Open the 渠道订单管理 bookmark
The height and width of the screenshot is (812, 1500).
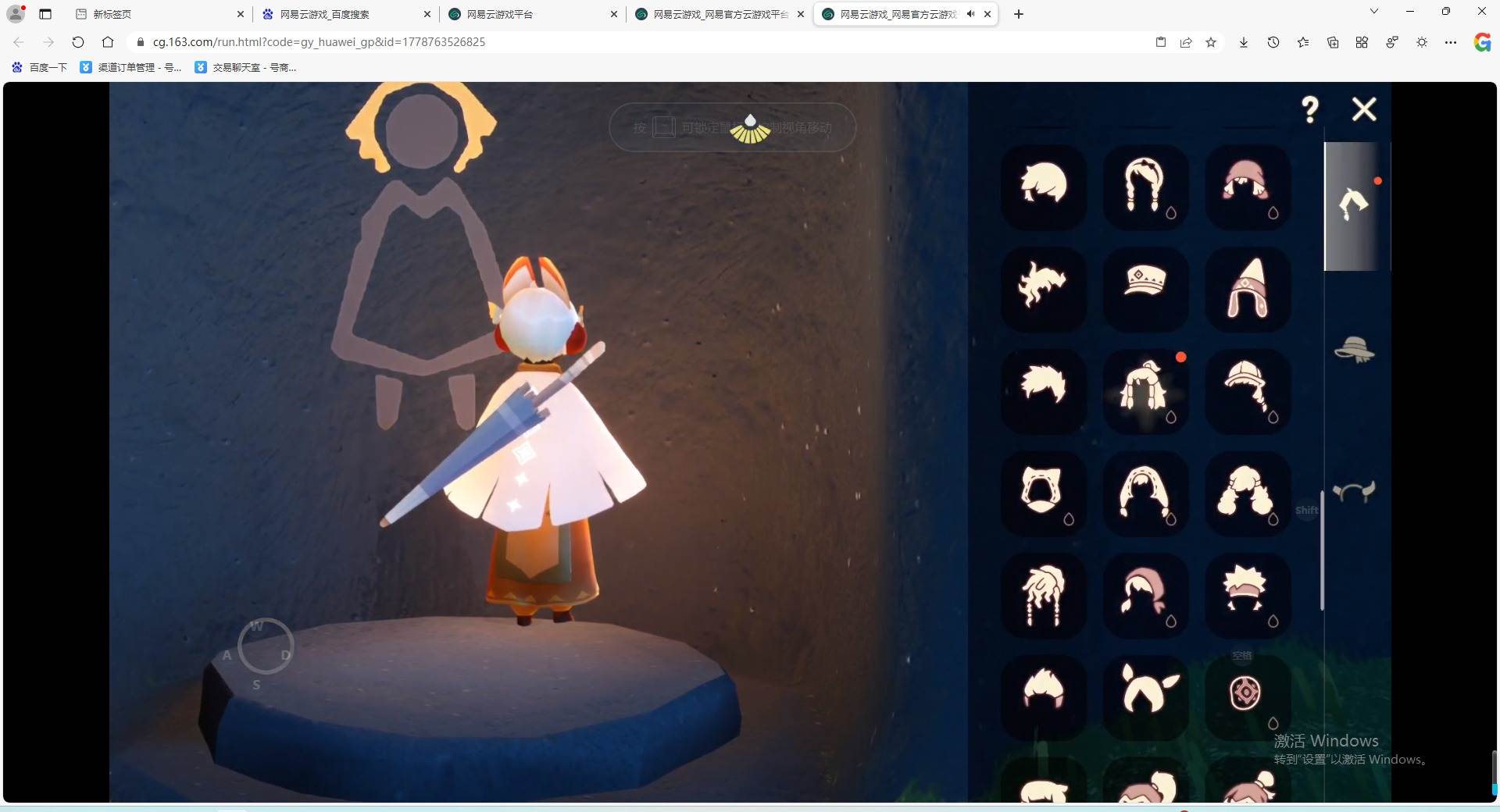(131, 67)
